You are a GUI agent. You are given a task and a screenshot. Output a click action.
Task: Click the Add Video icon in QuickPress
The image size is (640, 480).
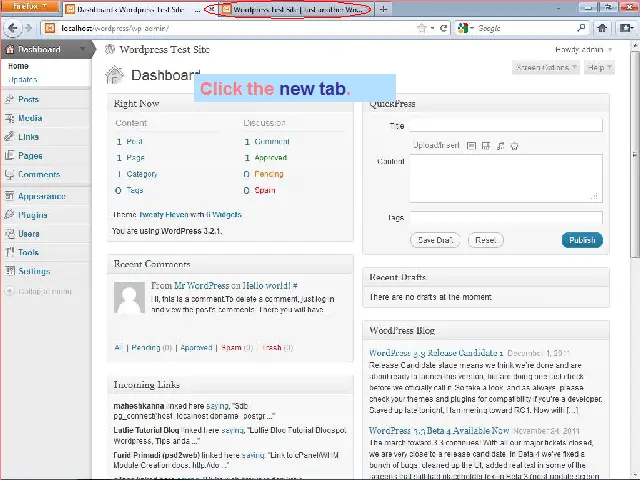tap(485, 146)
